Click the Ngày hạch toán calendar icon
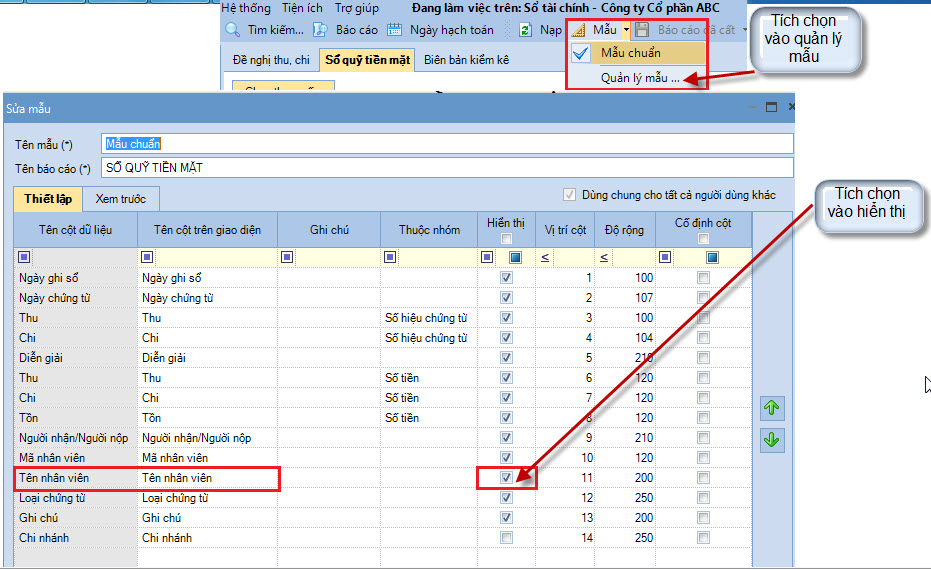The image size is (931, 570). 395,30
